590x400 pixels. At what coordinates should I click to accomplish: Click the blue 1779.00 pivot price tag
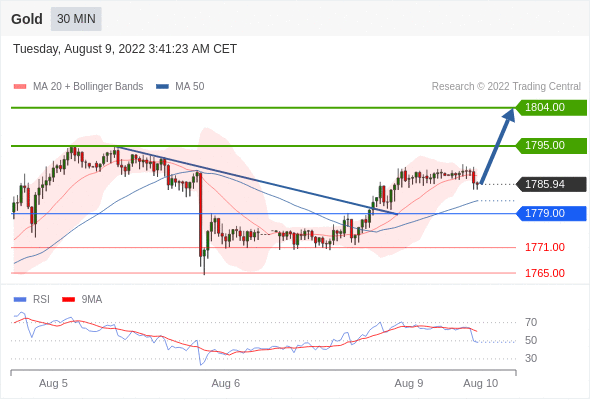[x=551, y=214]
